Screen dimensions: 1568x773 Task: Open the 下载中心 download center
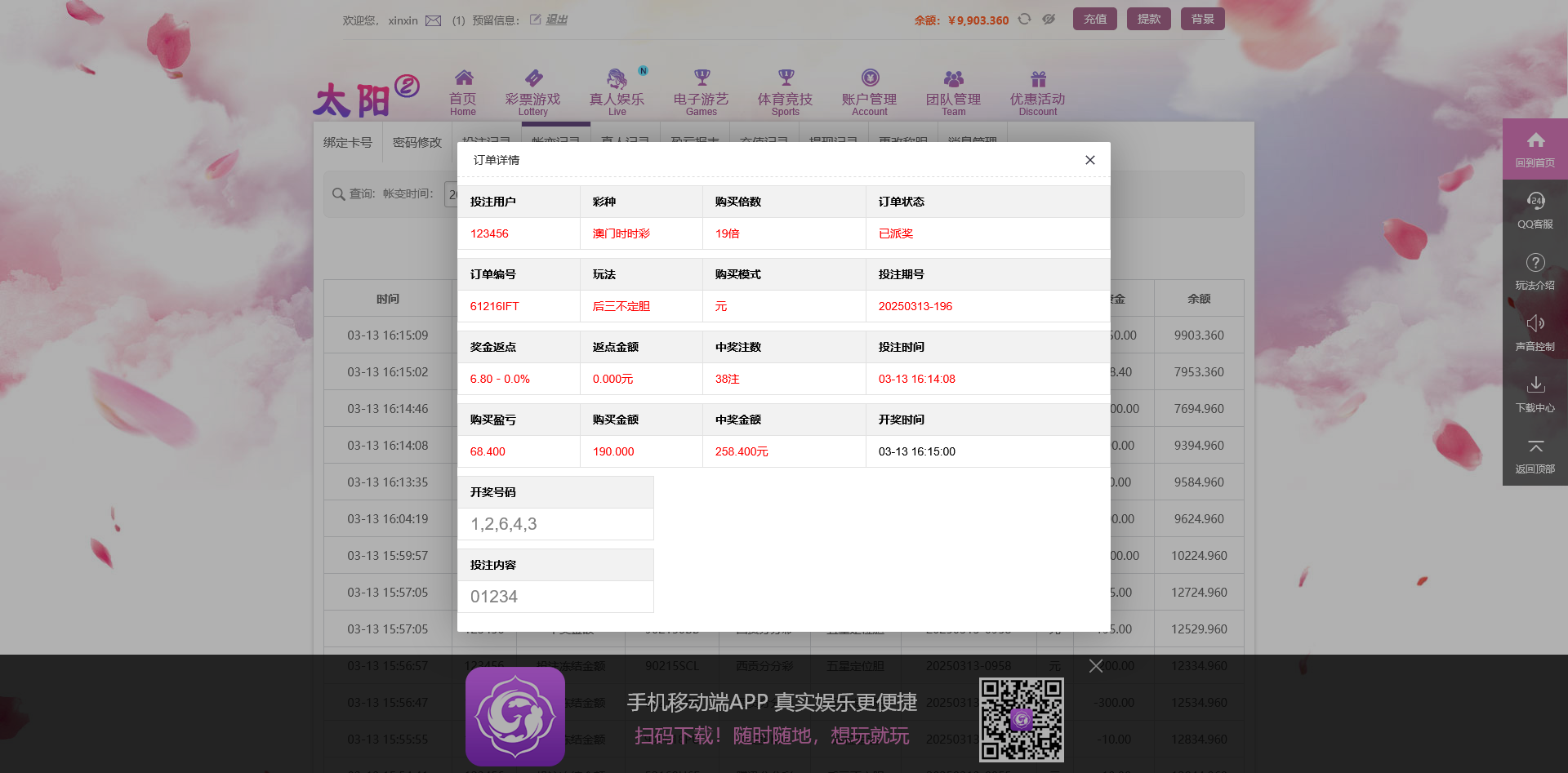tap(1535, 393)
